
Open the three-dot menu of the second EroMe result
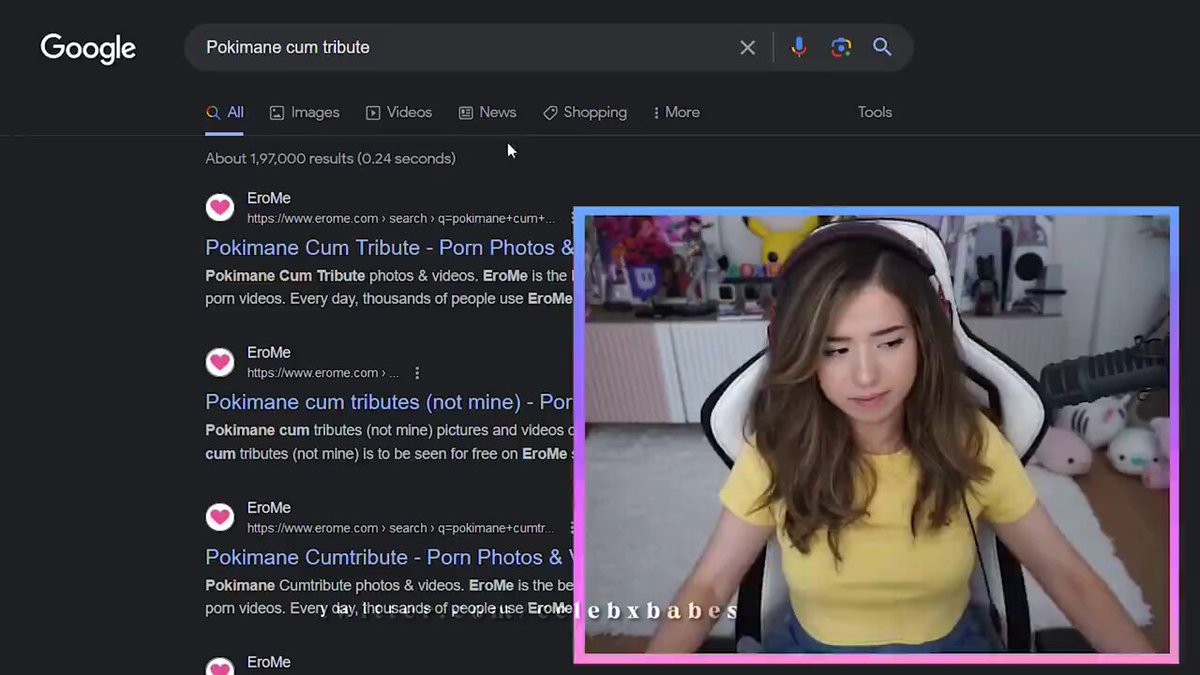point(417,373)
